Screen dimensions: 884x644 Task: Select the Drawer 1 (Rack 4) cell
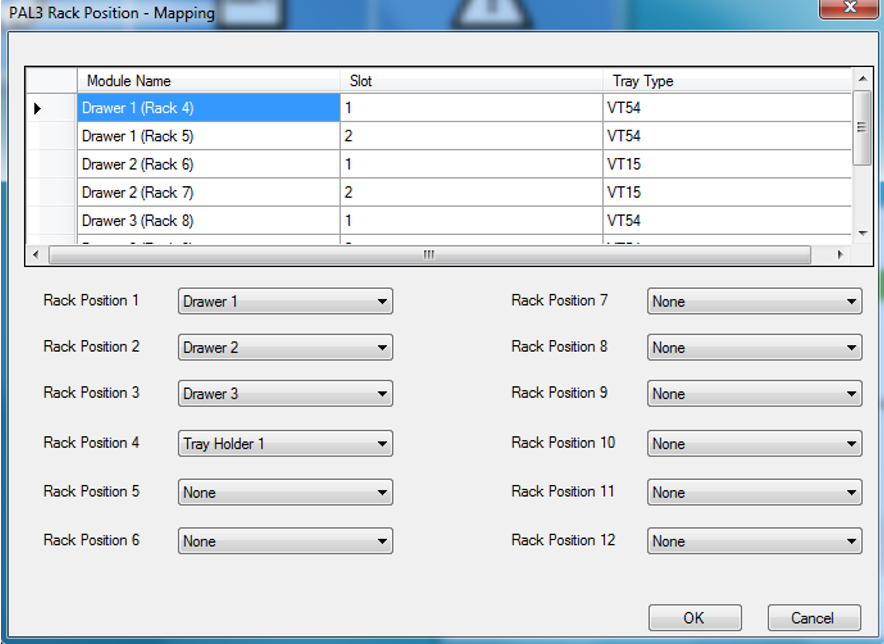208,108
